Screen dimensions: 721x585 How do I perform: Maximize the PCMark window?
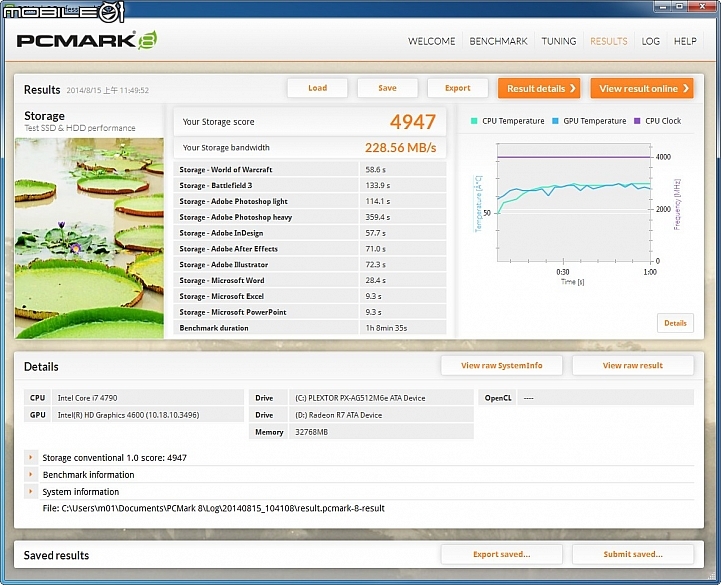click(x=679, y=6)
